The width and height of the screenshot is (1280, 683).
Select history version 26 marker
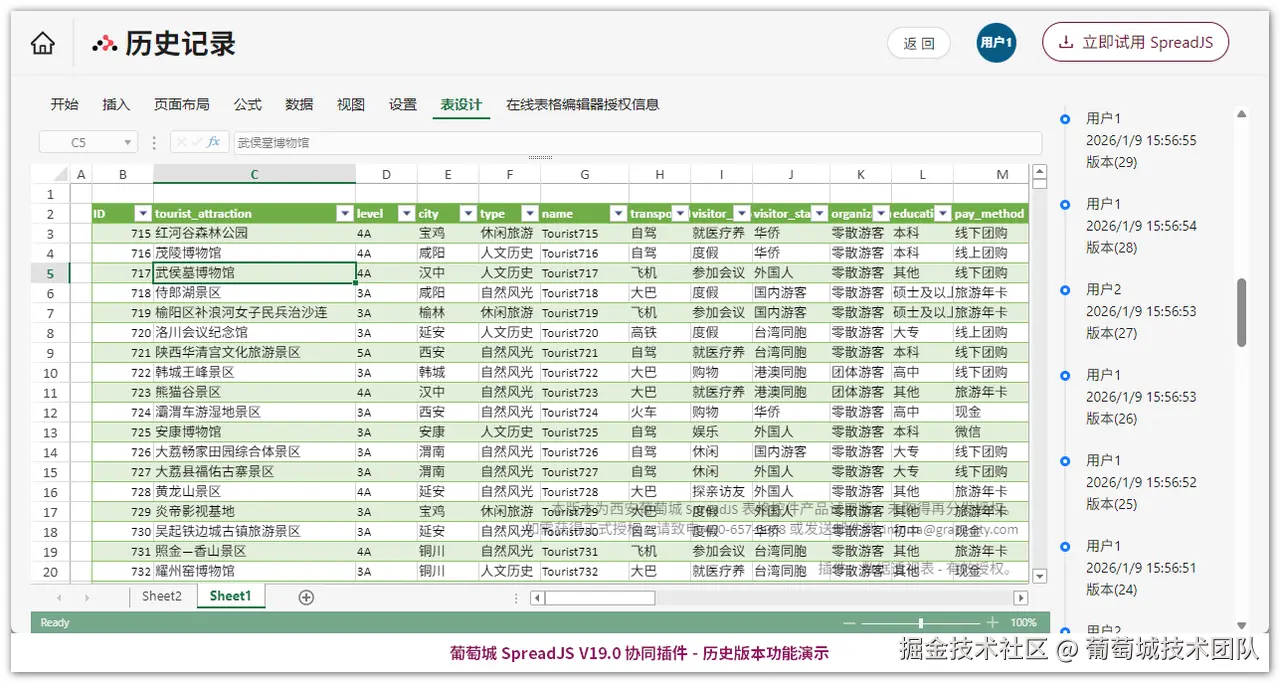tap(1065, 375)
